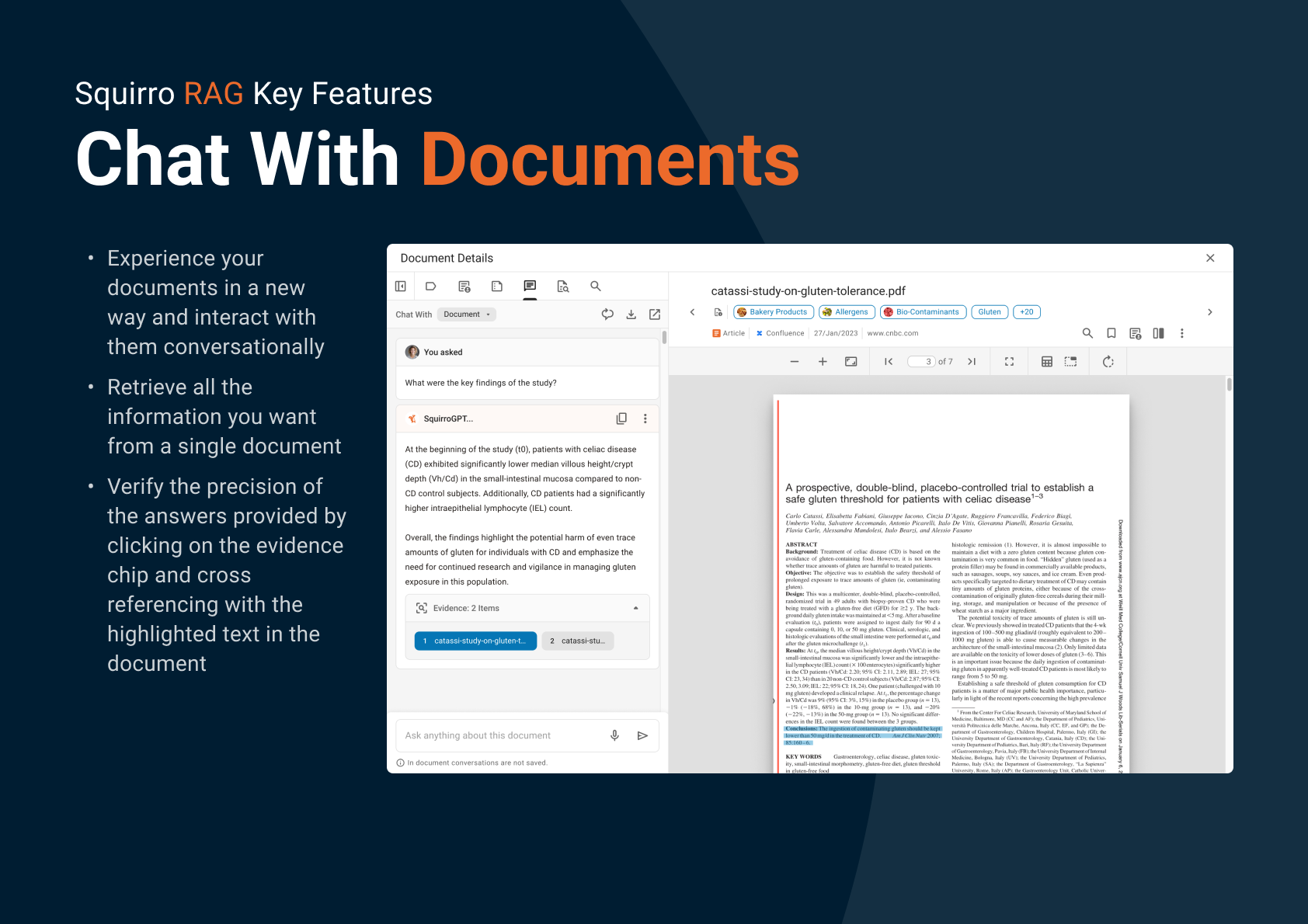Toggle split view layout
The width and height of the screenshot is (1308, 924).
click(1158, 333)
